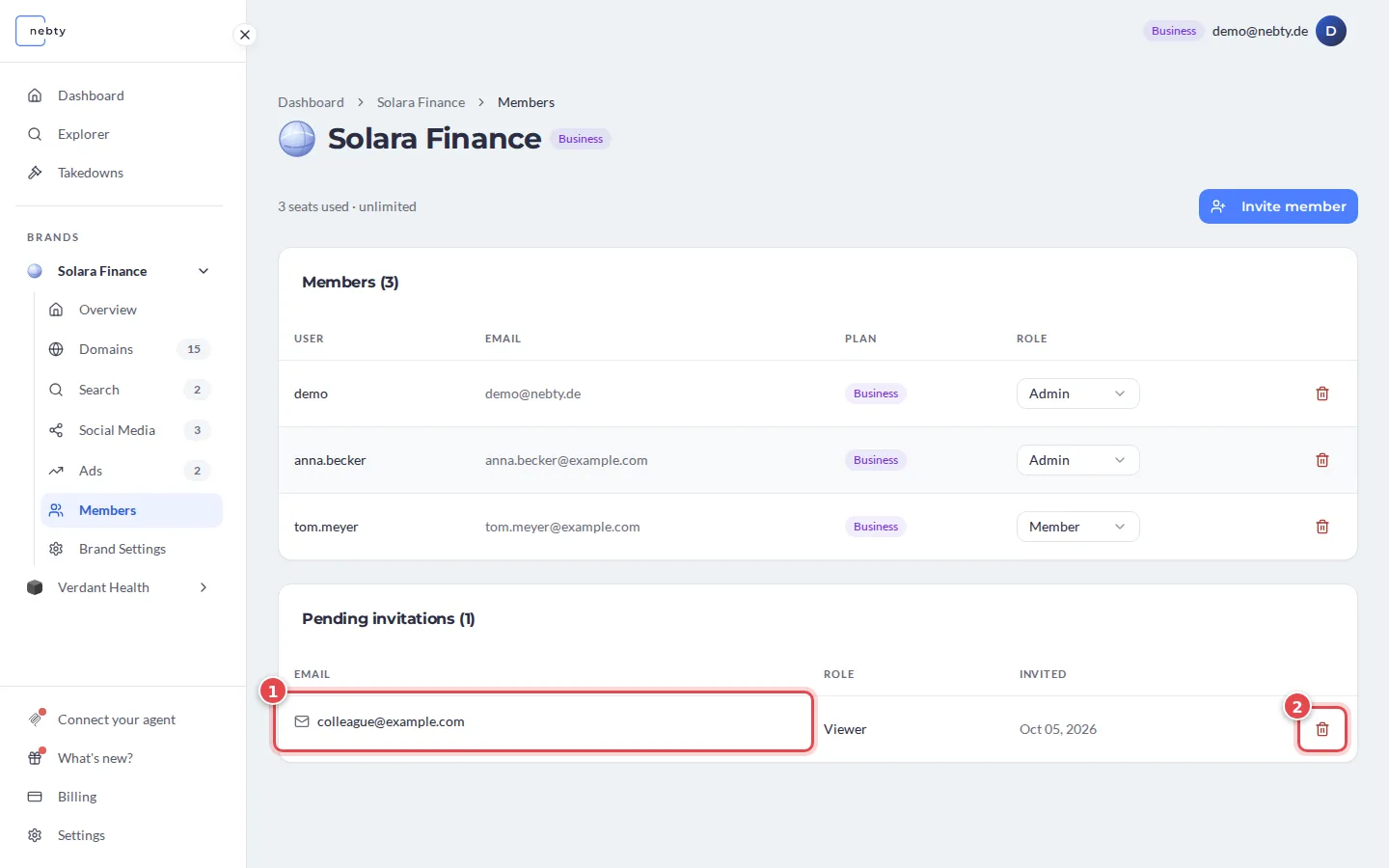Viewport: 1389px width, 868px height.
Task: Click the anna.becker@example.com email cell
Action: point(566,460)
